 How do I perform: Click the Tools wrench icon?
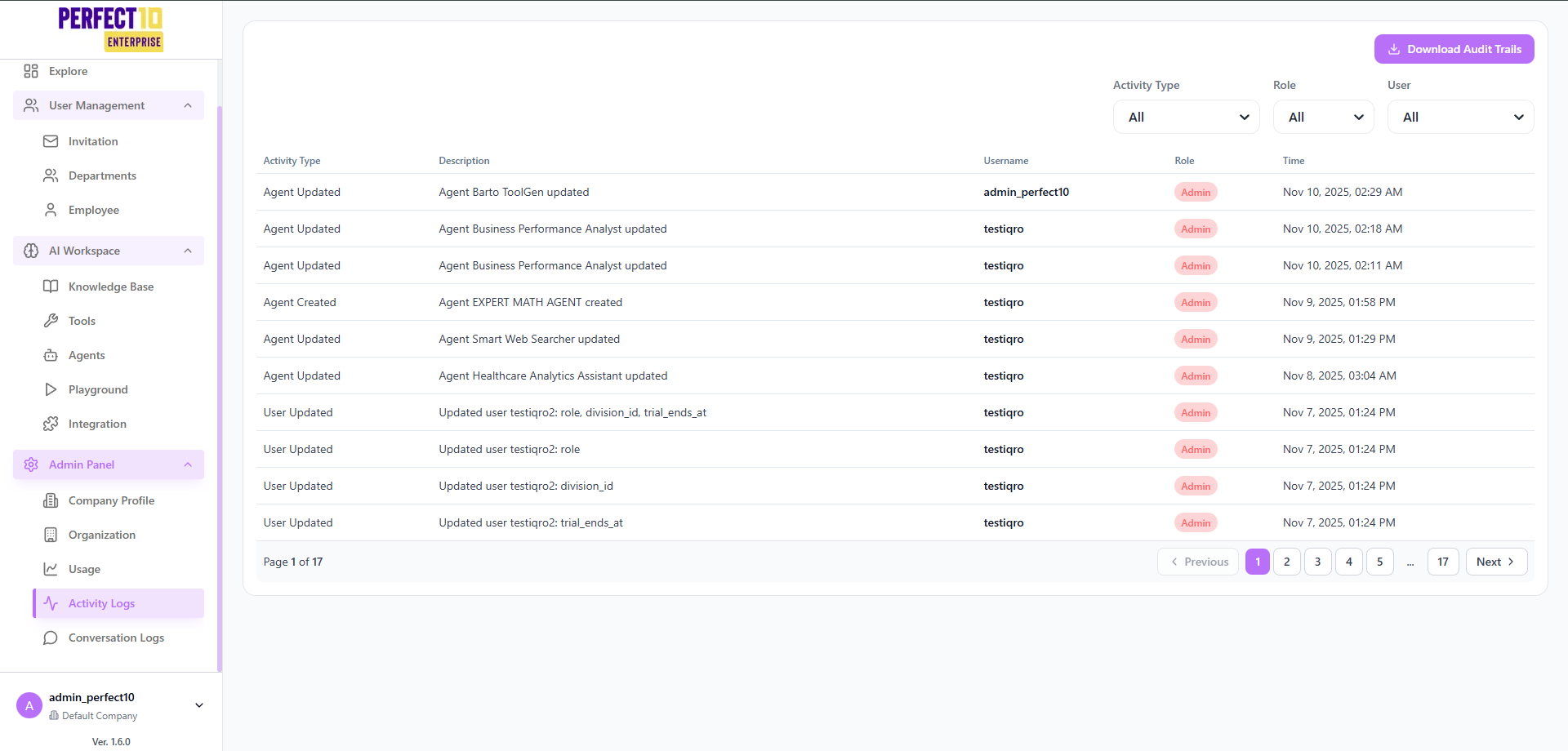[x=51, y=321]
